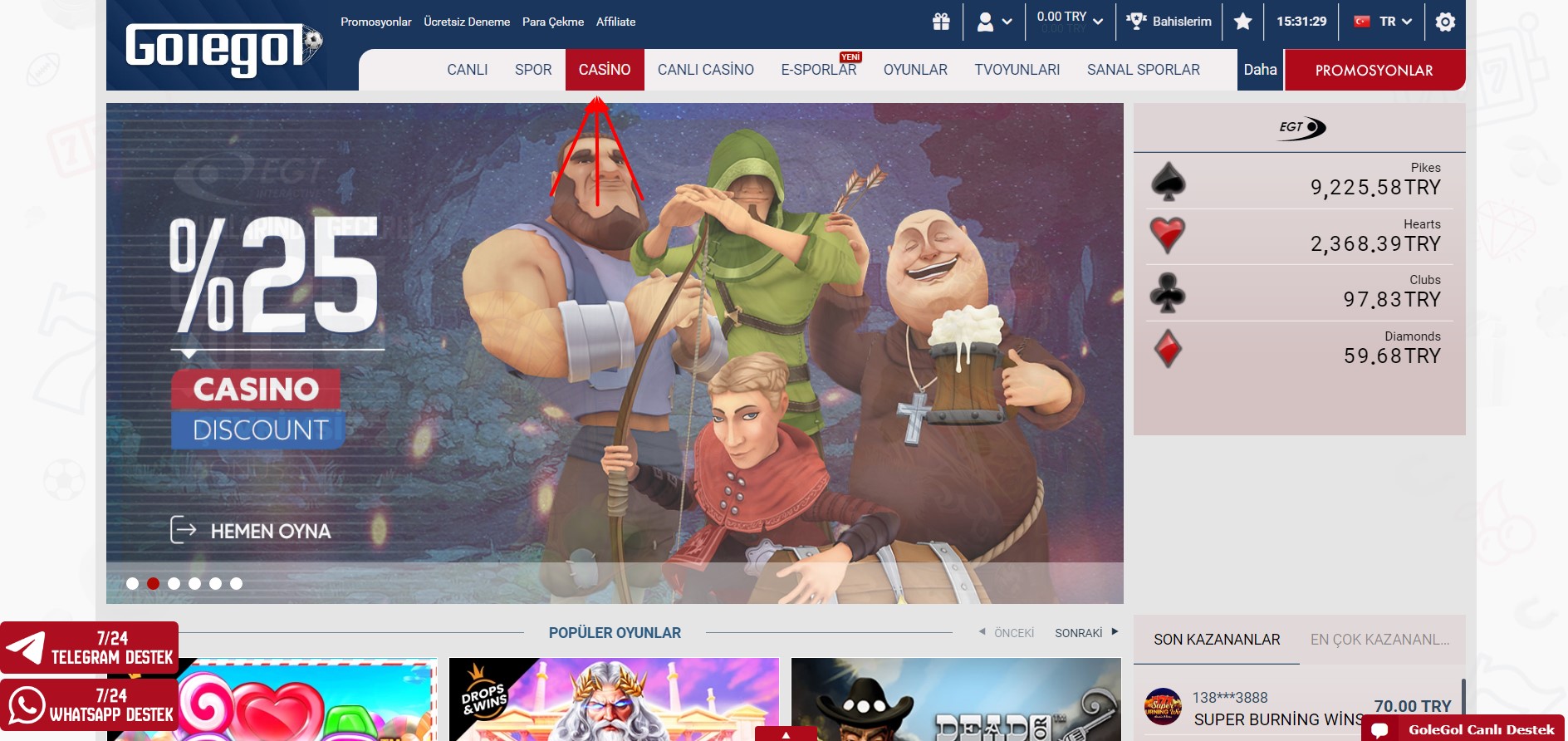Click the 15:31:29 clock display
Screen dimensions: 1568x741
tap(1301, 22)
